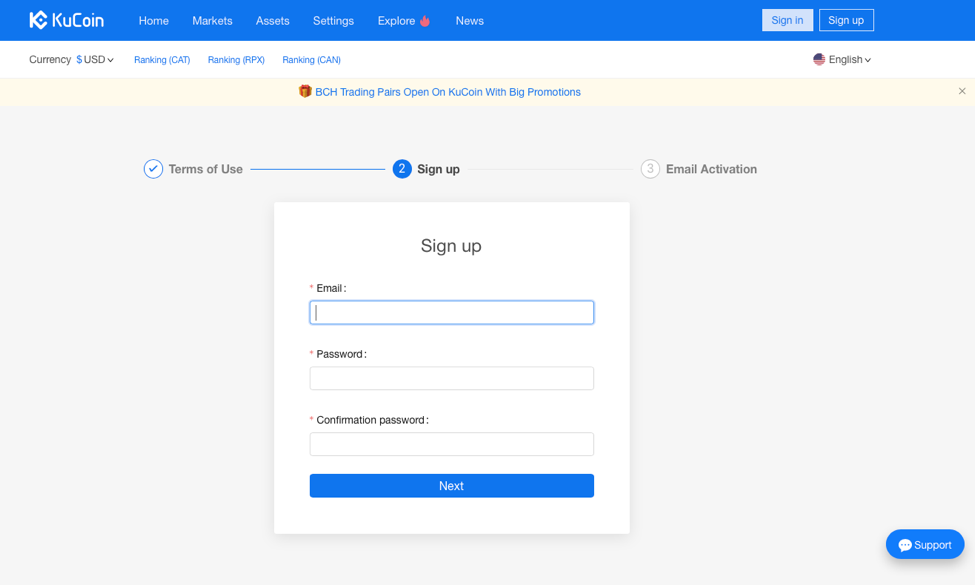This screenshot has width=975, height=585.
Task: Click the Currency label
Action: (50, 60)
